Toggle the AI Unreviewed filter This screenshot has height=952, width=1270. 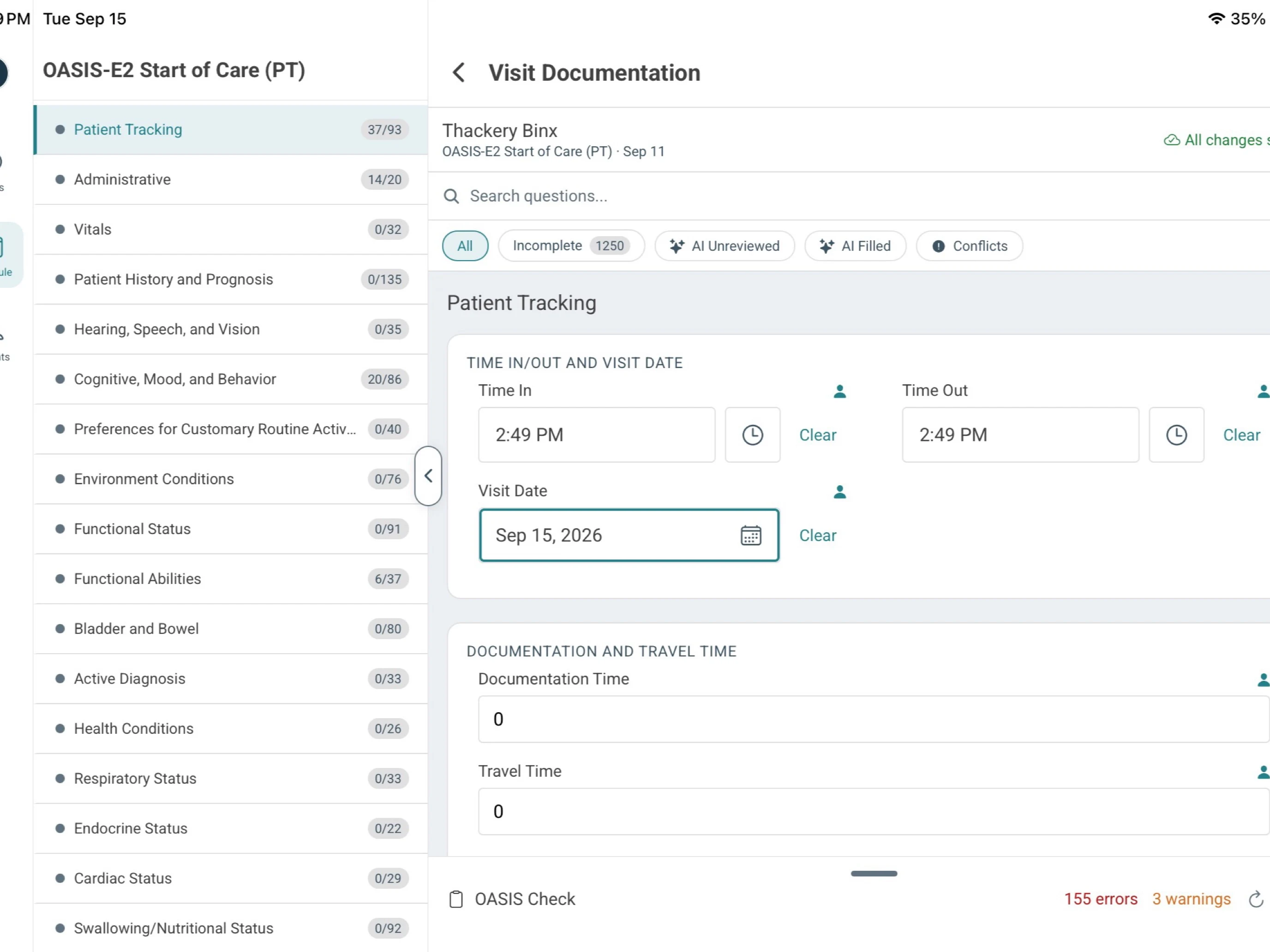(725, 246)
